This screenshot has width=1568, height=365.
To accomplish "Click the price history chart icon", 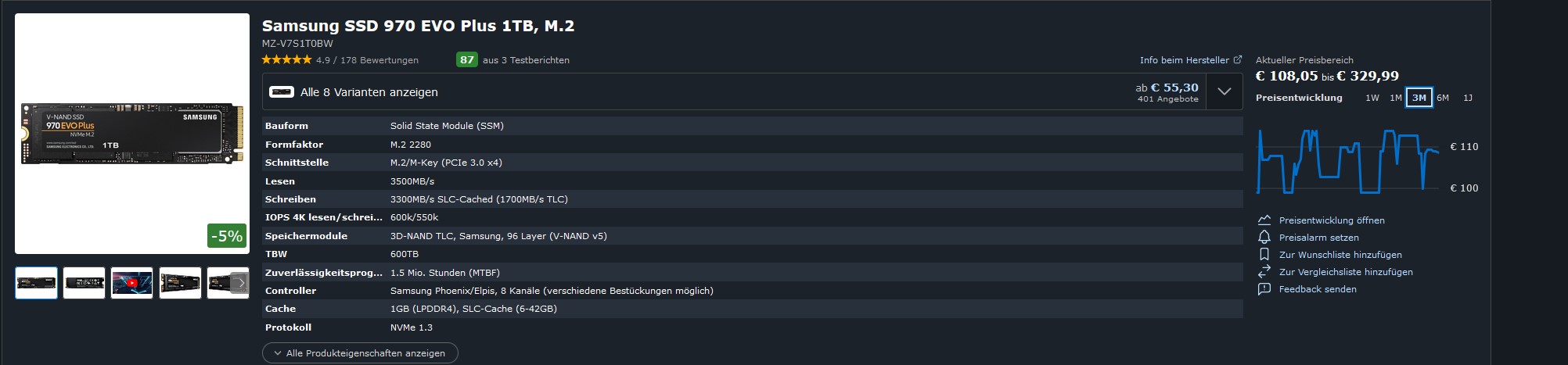I will tap(1264, 220).
